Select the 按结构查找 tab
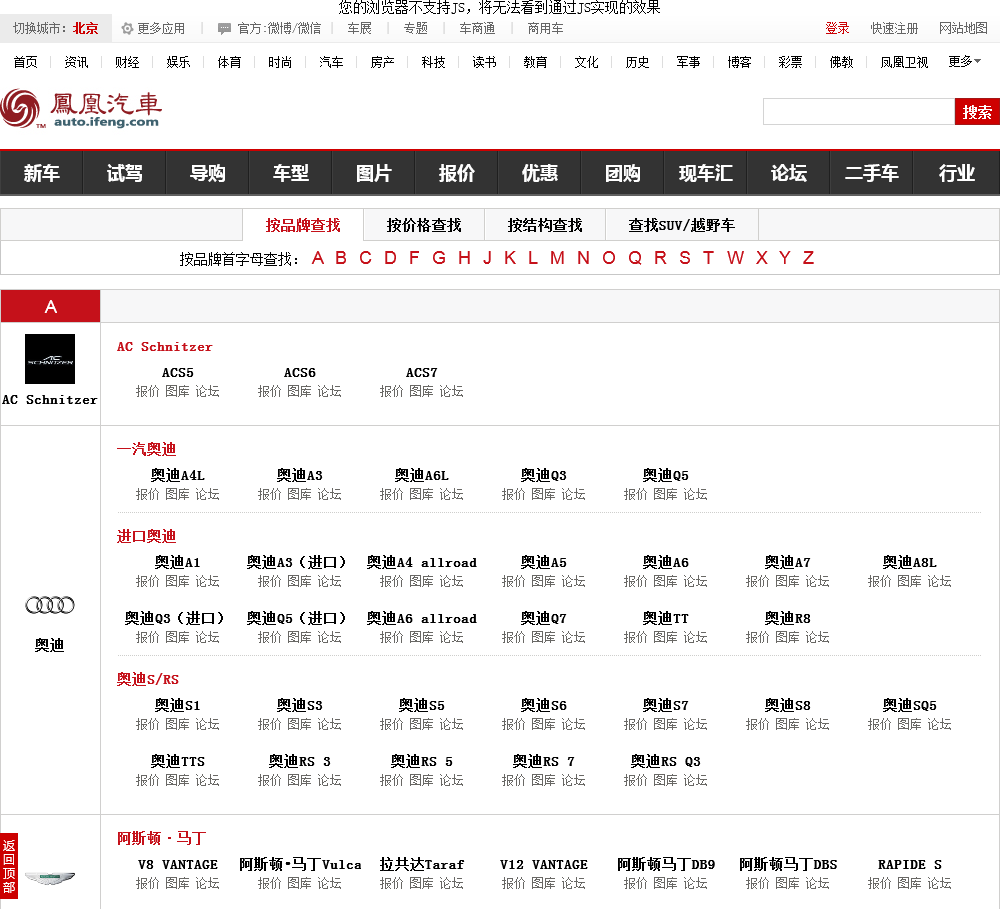The width and height of the screenshot is (1000, 909). (545, 225)
